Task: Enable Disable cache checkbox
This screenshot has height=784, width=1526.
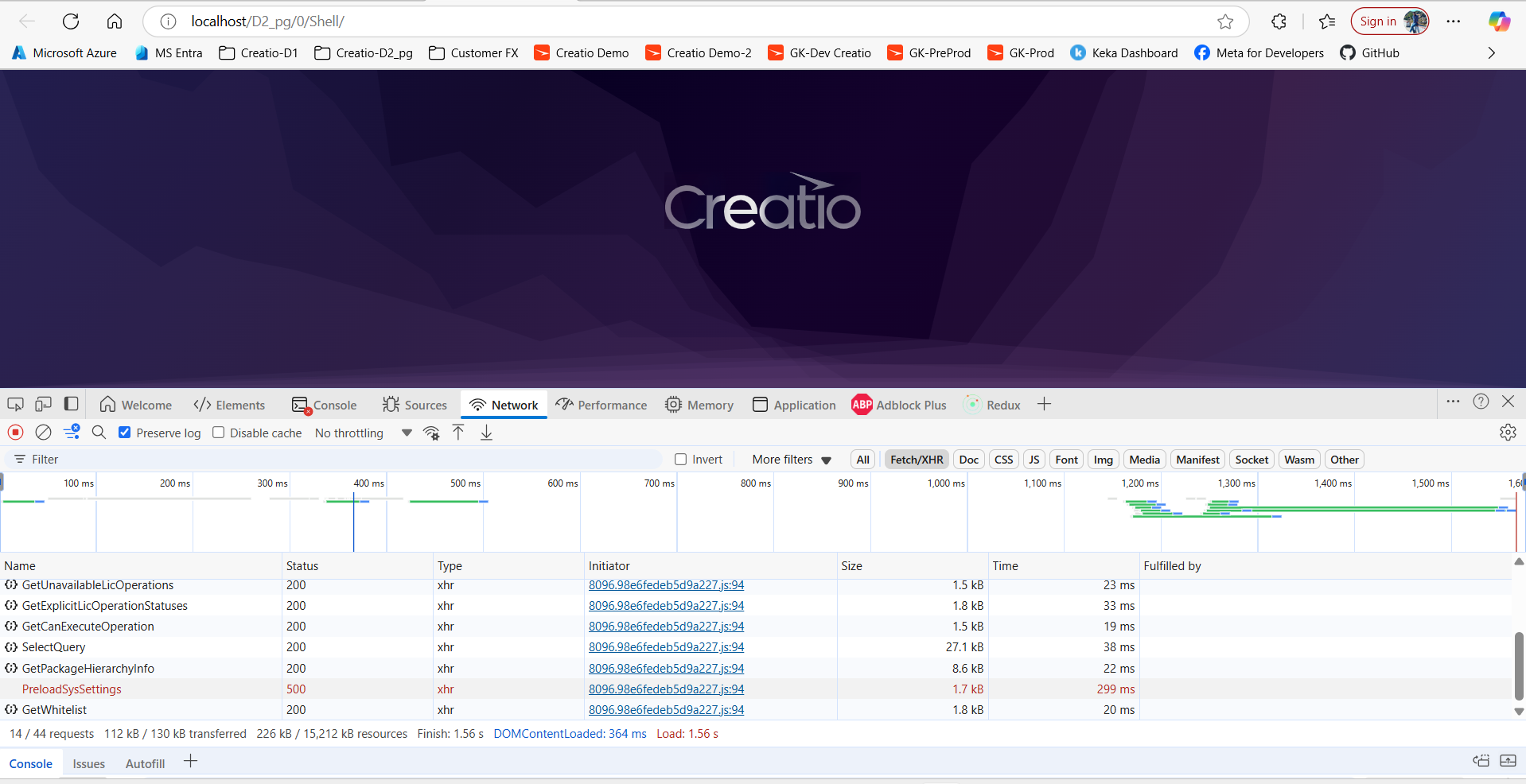Action: (218, 433)
